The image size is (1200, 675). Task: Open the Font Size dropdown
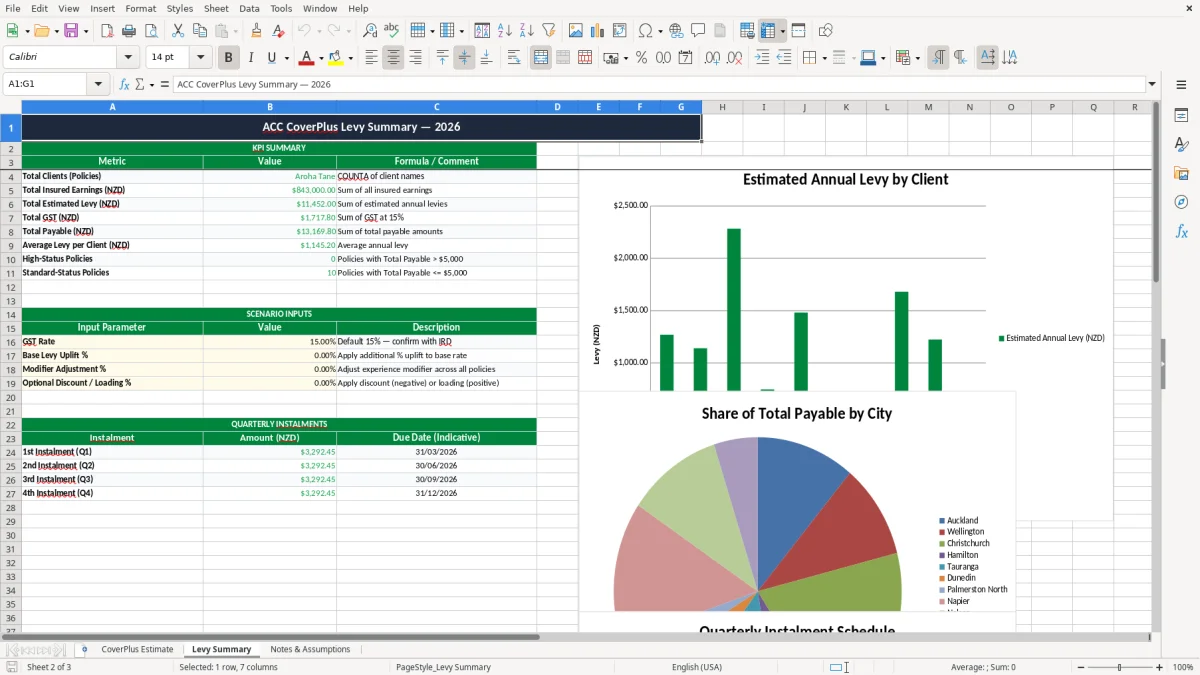(x=201, y=58)
